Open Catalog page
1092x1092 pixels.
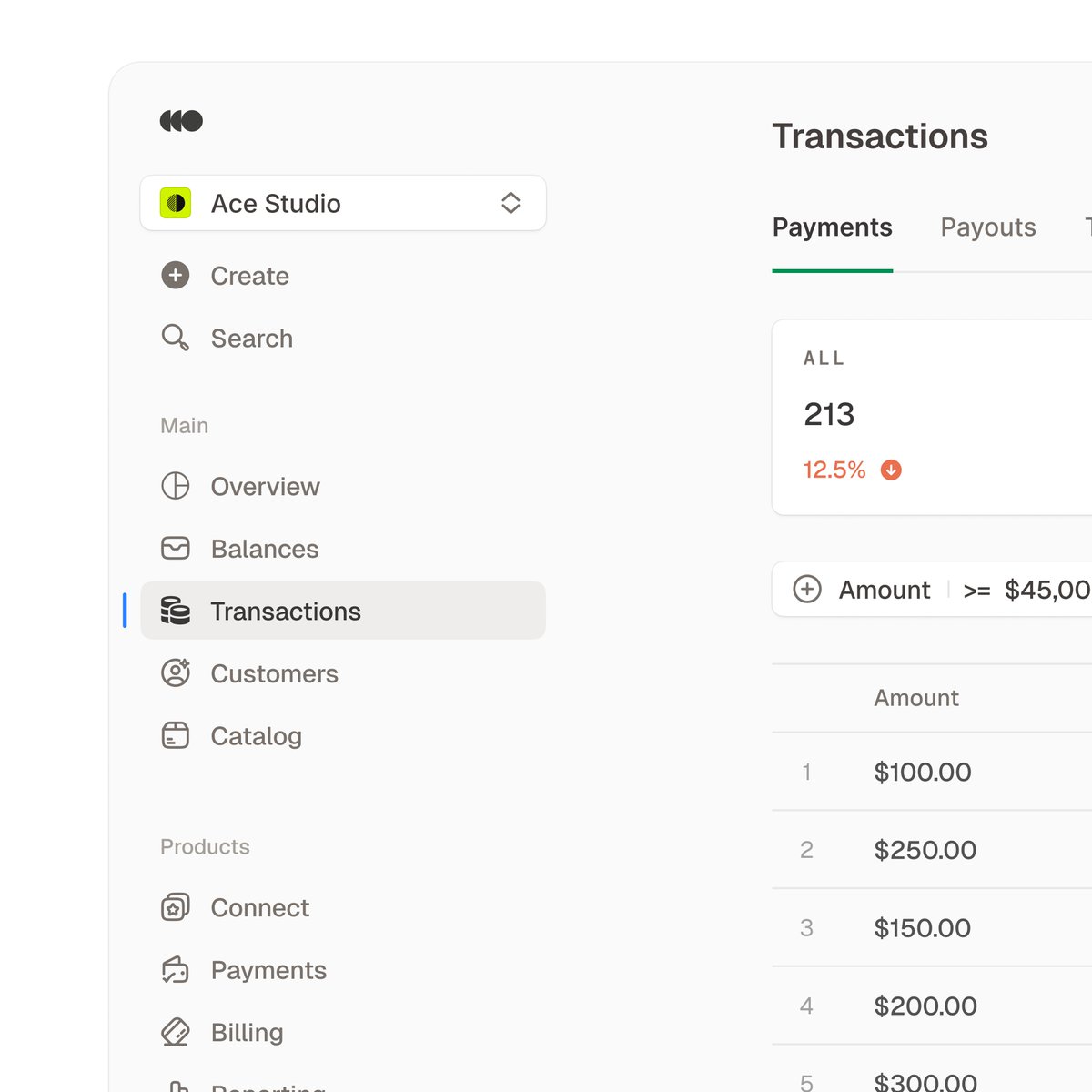click(x=343, y=735)
